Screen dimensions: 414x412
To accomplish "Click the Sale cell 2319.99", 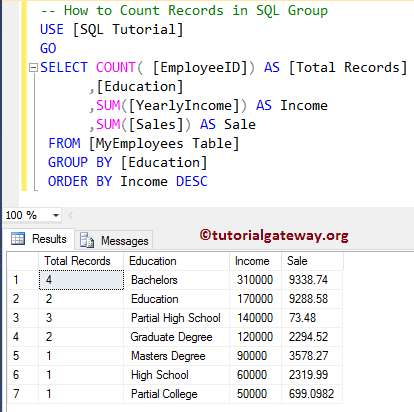I will tap(312, 375).
